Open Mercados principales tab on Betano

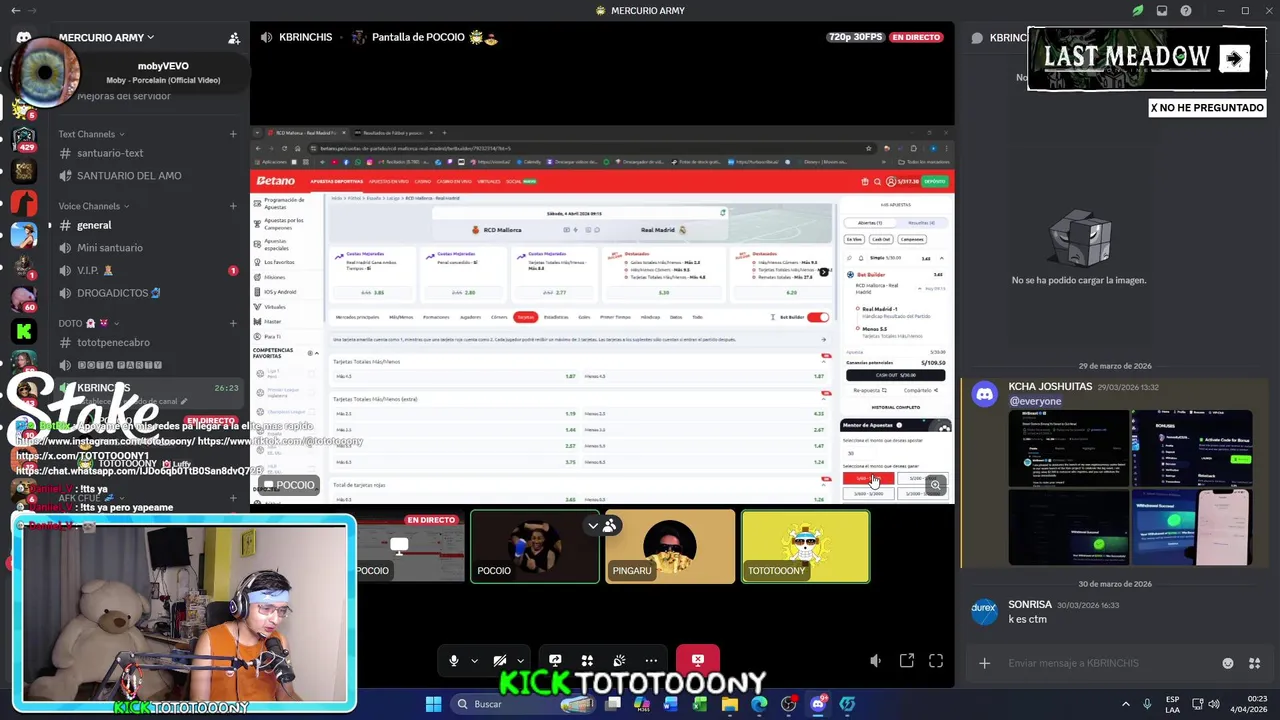tap(357, 317)
